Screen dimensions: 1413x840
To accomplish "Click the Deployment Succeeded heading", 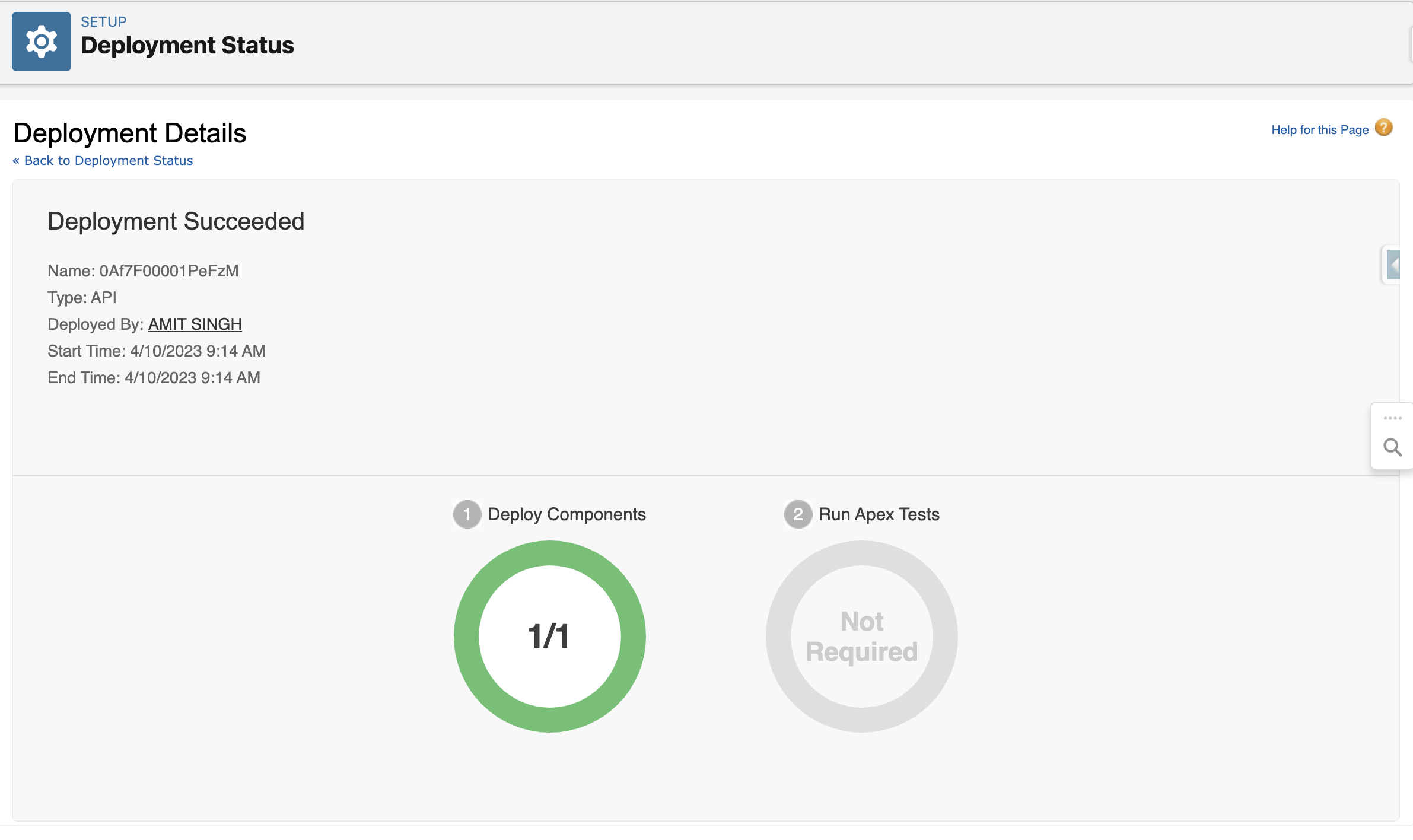I will [176, 221].
